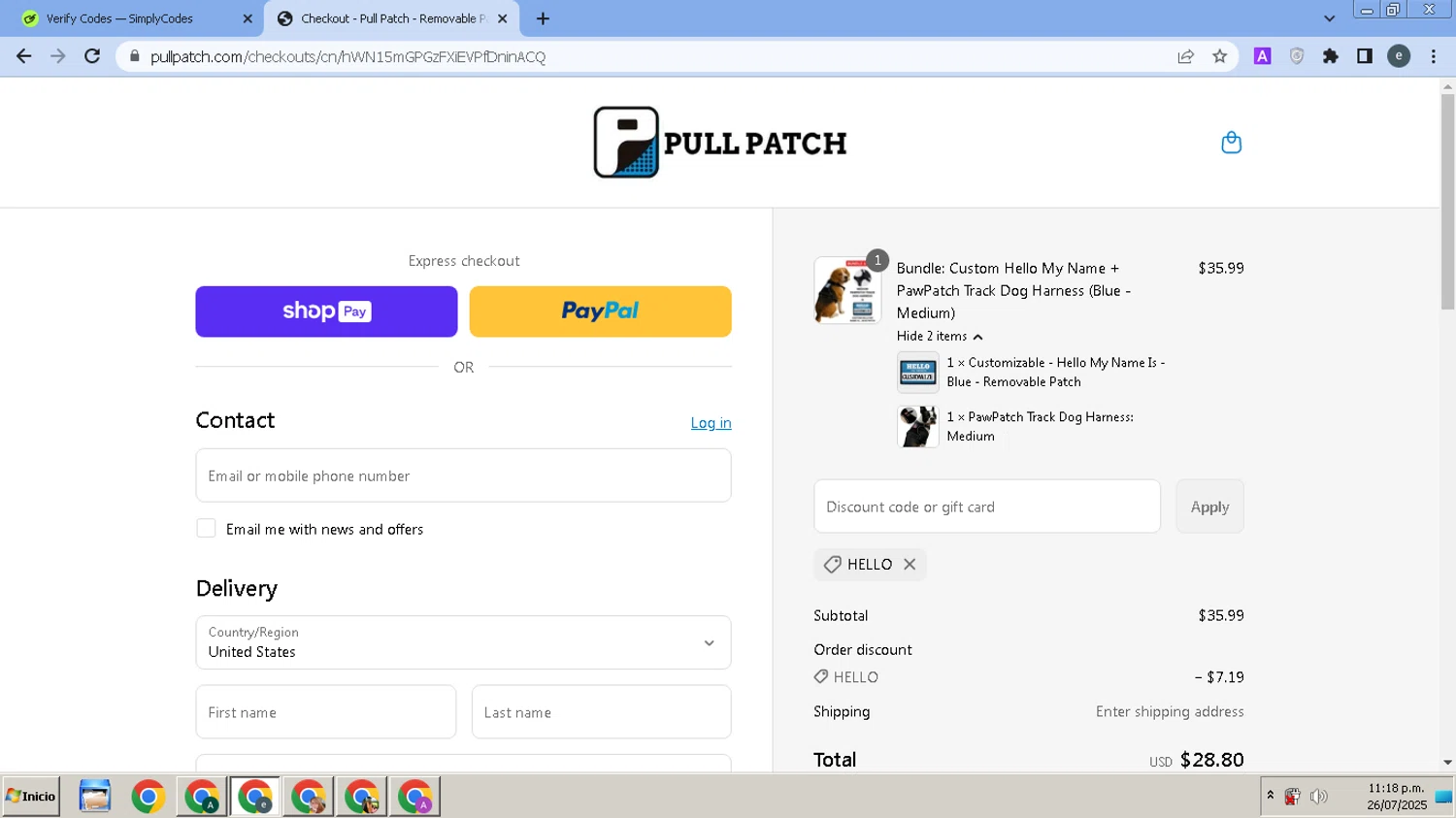Click the Pull Patch logo
Screen dimensions: 1456x818
click(720, 143)
